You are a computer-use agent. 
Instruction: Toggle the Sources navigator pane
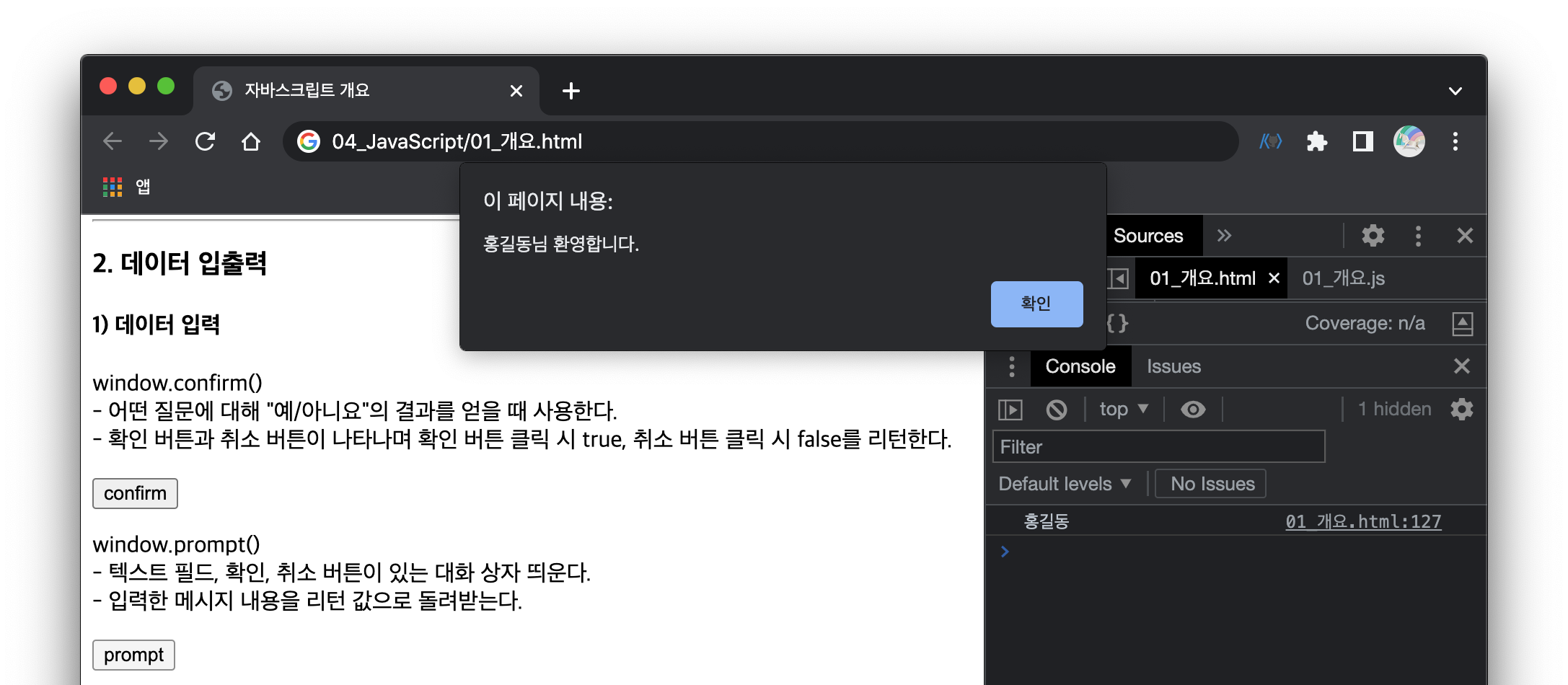click(1119, 278)
